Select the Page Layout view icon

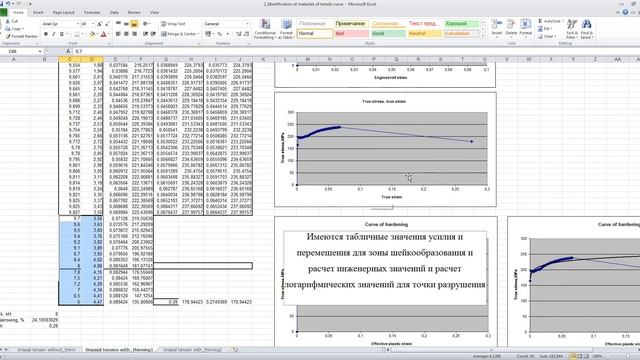point(580,356)
